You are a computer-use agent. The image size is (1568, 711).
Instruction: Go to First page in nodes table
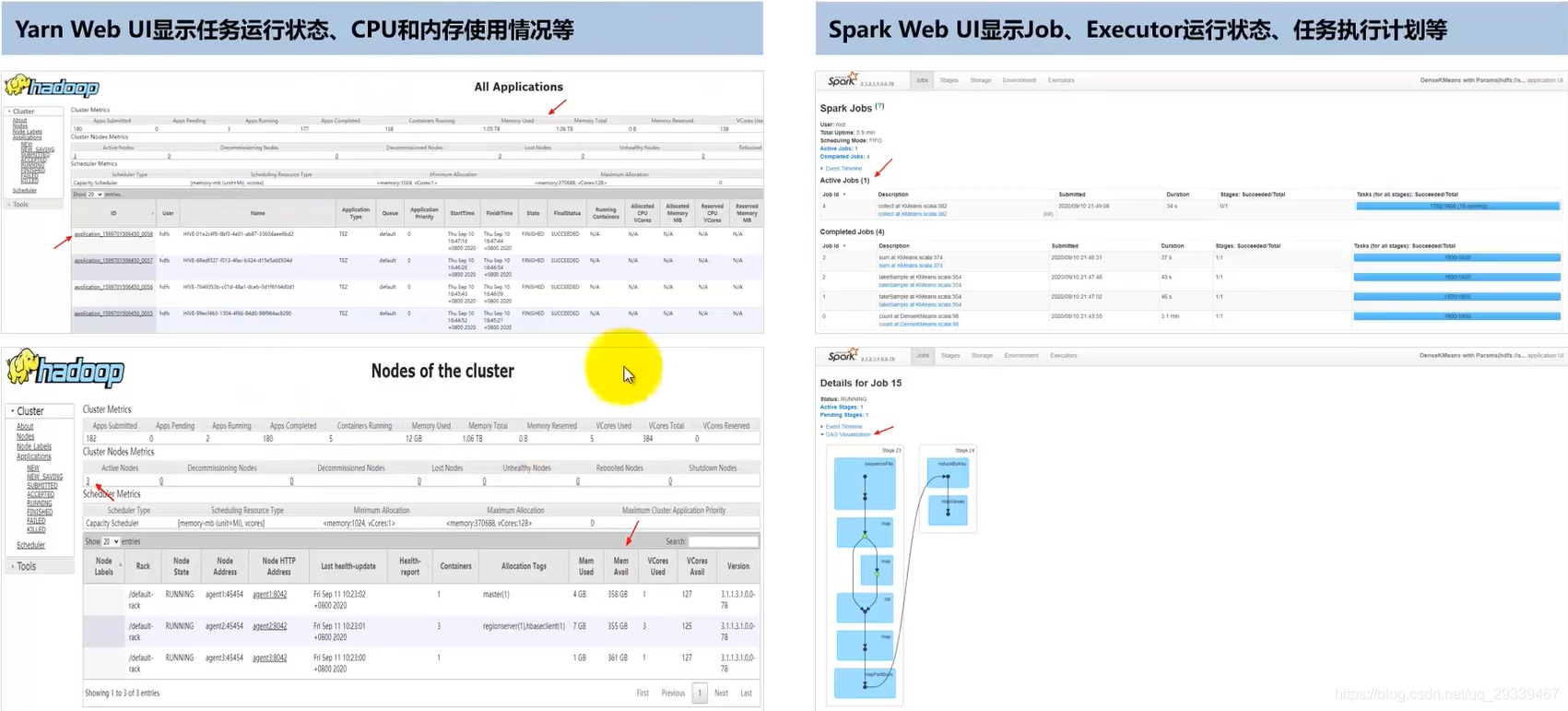pos(643,693)
